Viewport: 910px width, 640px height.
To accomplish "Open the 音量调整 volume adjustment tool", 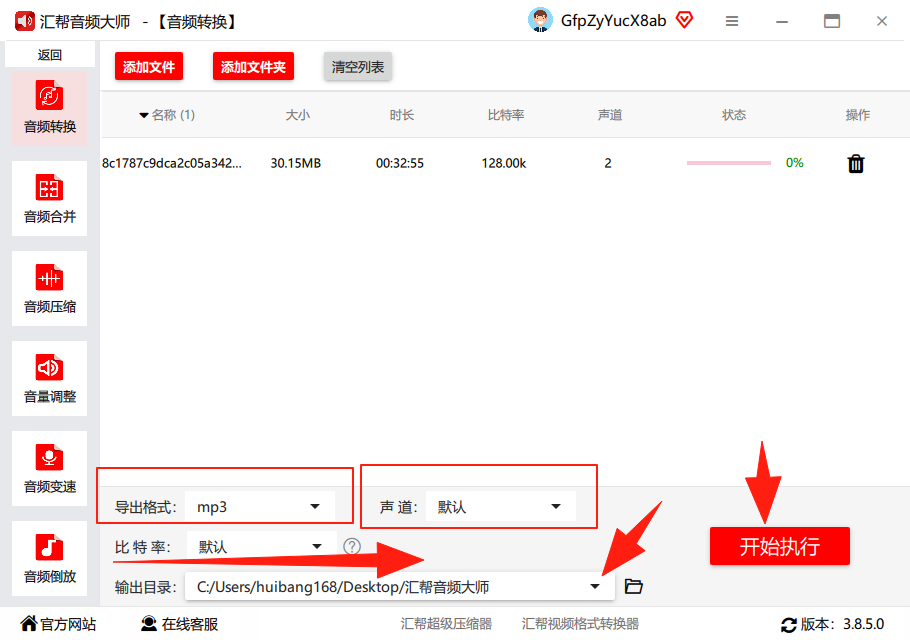I will tap(49, 378).
